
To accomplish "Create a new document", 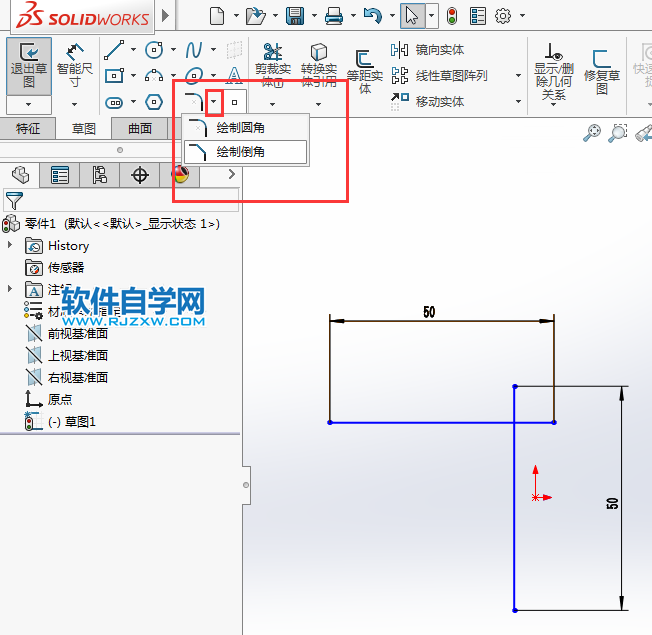I will tap(217, 16).
